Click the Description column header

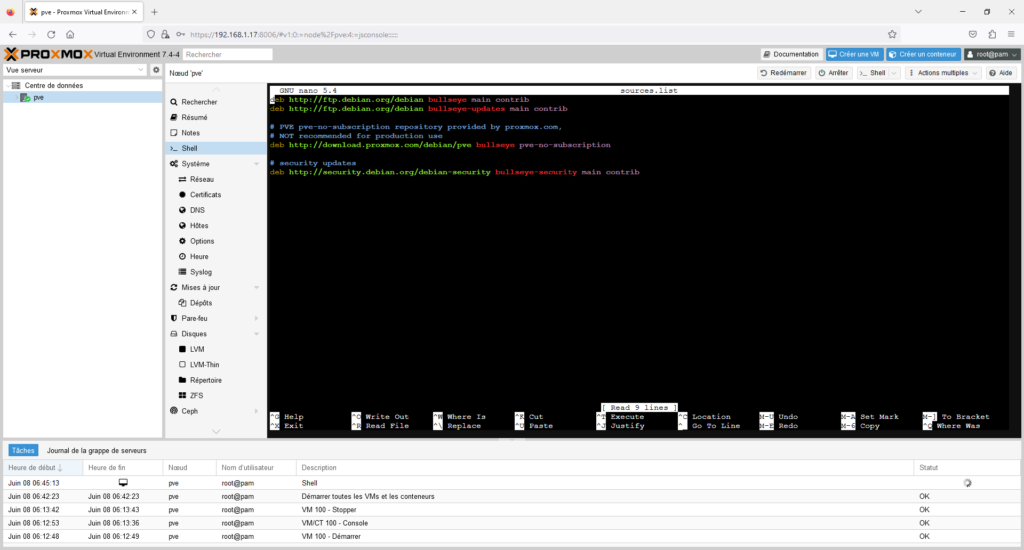[x=604, y=468]
